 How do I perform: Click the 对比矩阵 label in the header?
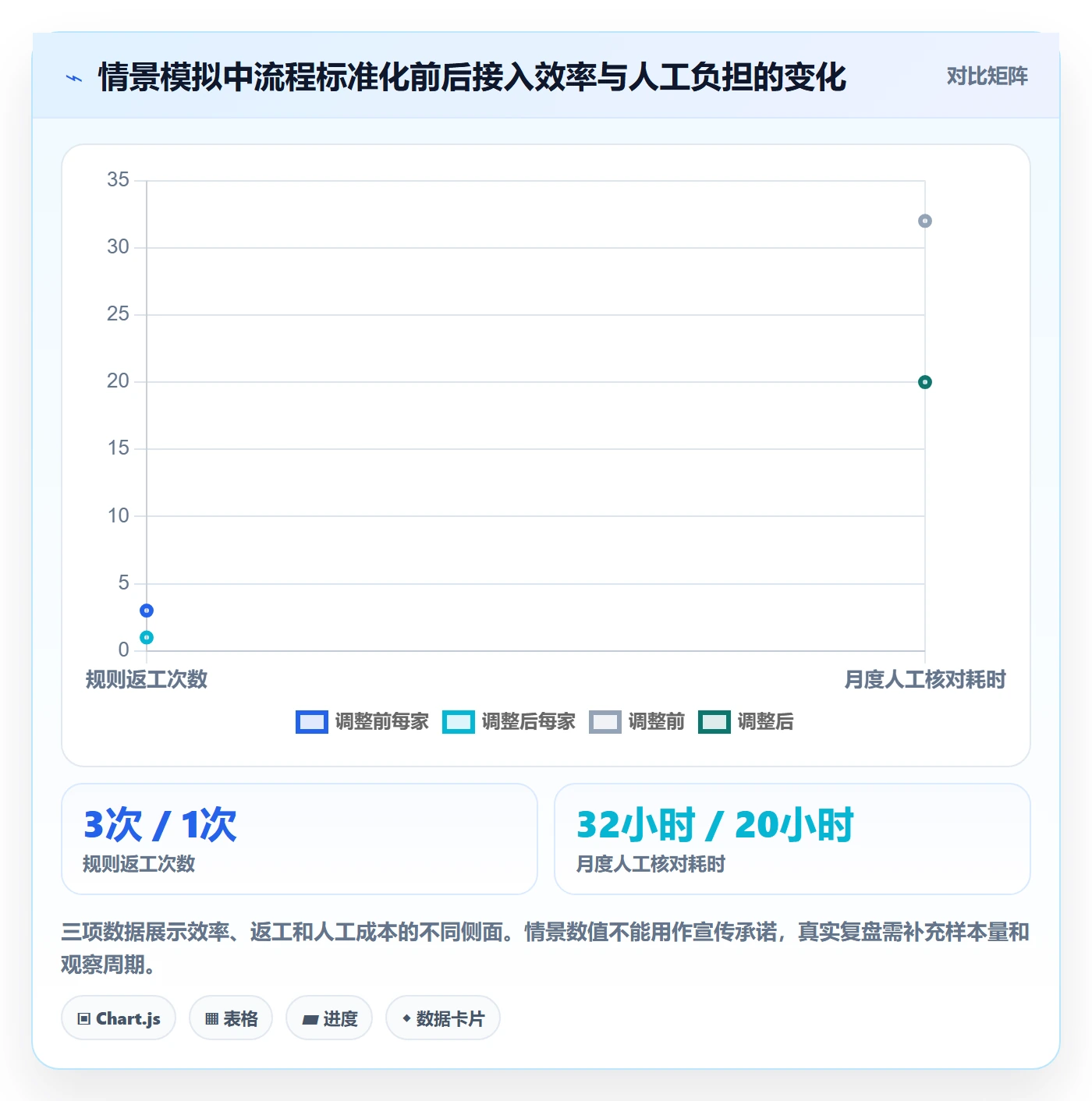987,76
